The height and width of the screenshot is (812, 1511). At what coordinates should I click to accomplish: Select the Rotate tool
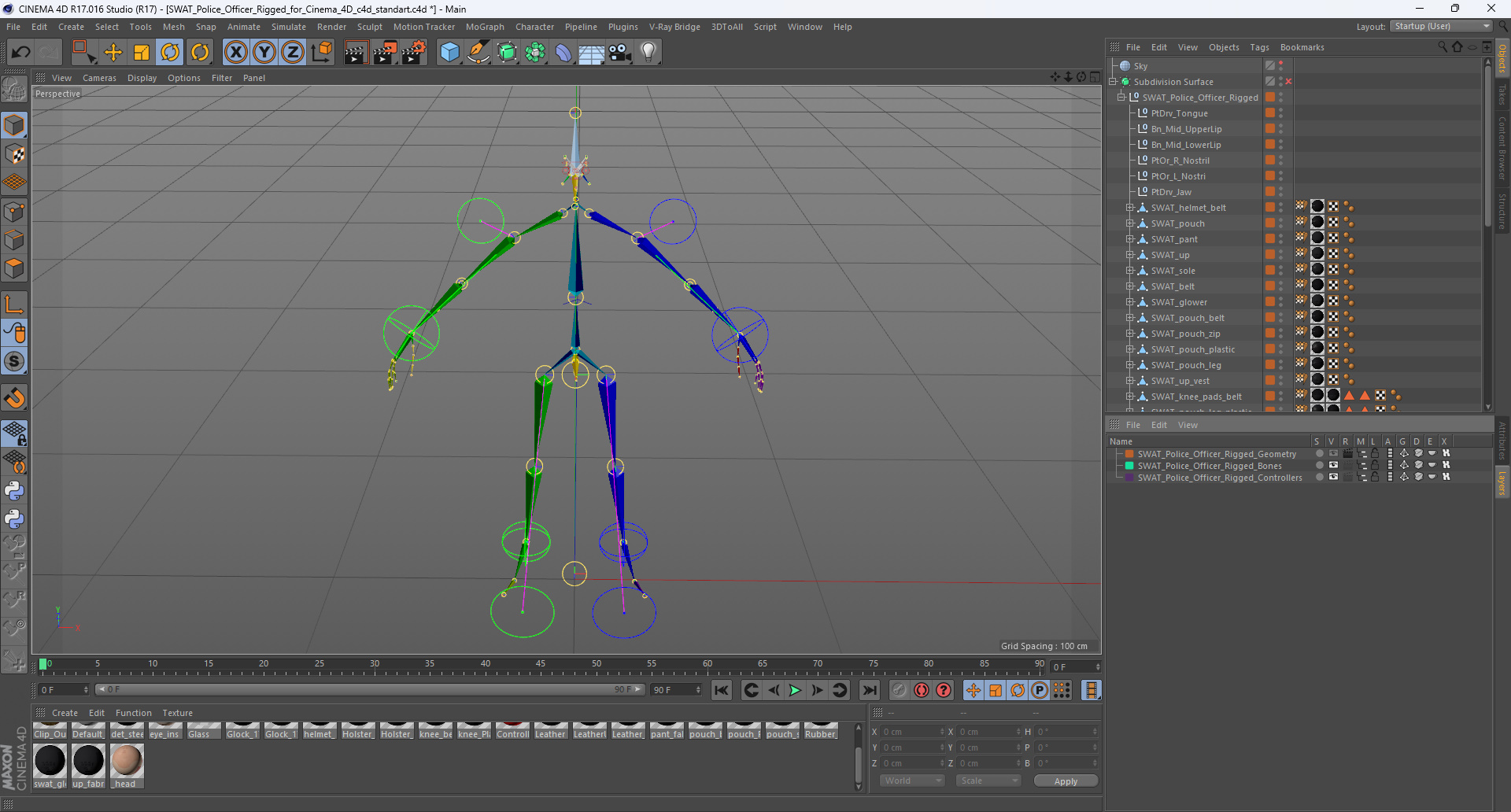(x=170, y=53)
